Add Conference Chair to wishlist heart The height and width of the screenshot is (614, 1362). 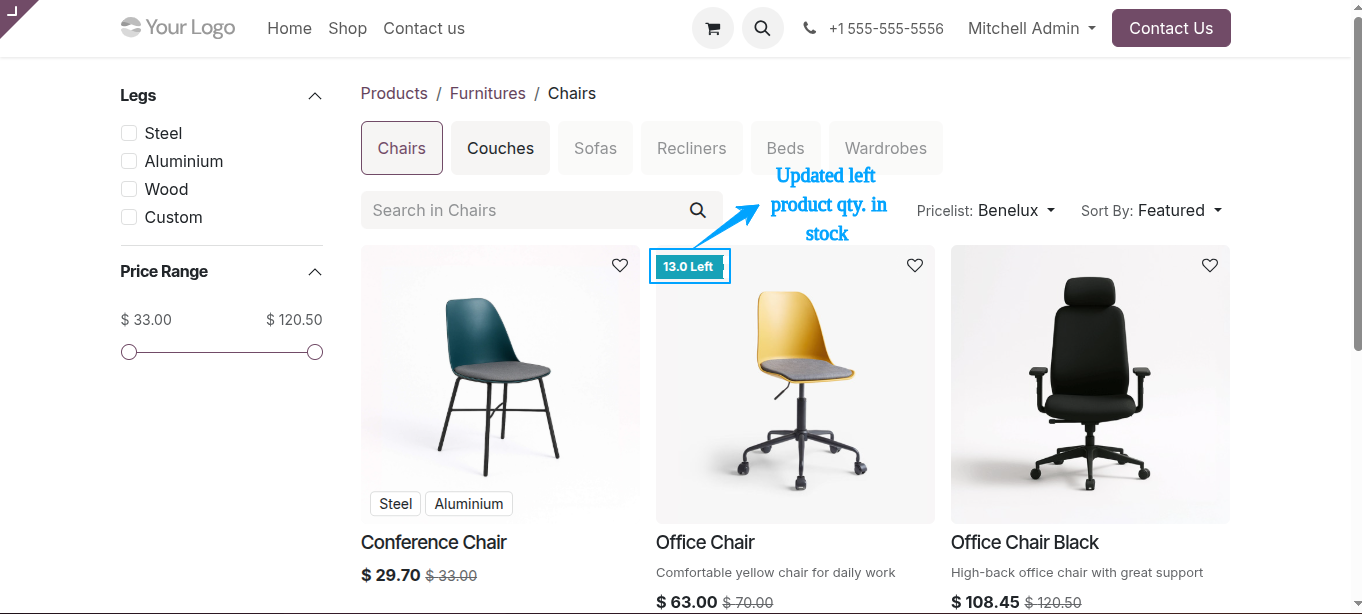[620, 265]
